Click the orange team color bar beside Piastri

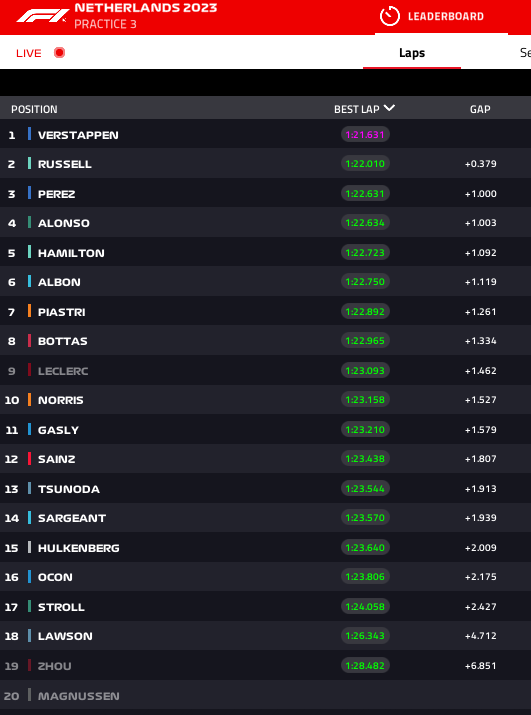pyautogui.click(x=30, y=311)
